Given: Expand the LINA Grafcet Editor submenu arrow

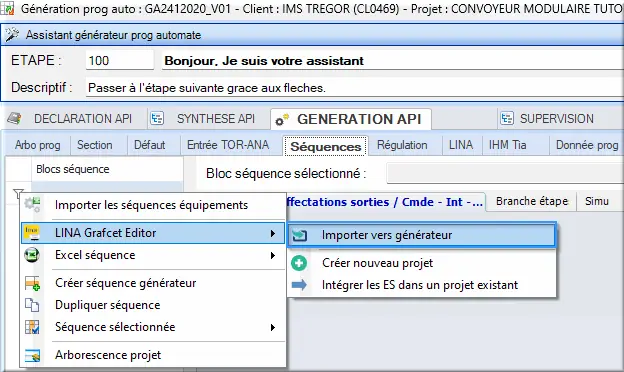Looking at the screenshot, I should click(273, 233).
